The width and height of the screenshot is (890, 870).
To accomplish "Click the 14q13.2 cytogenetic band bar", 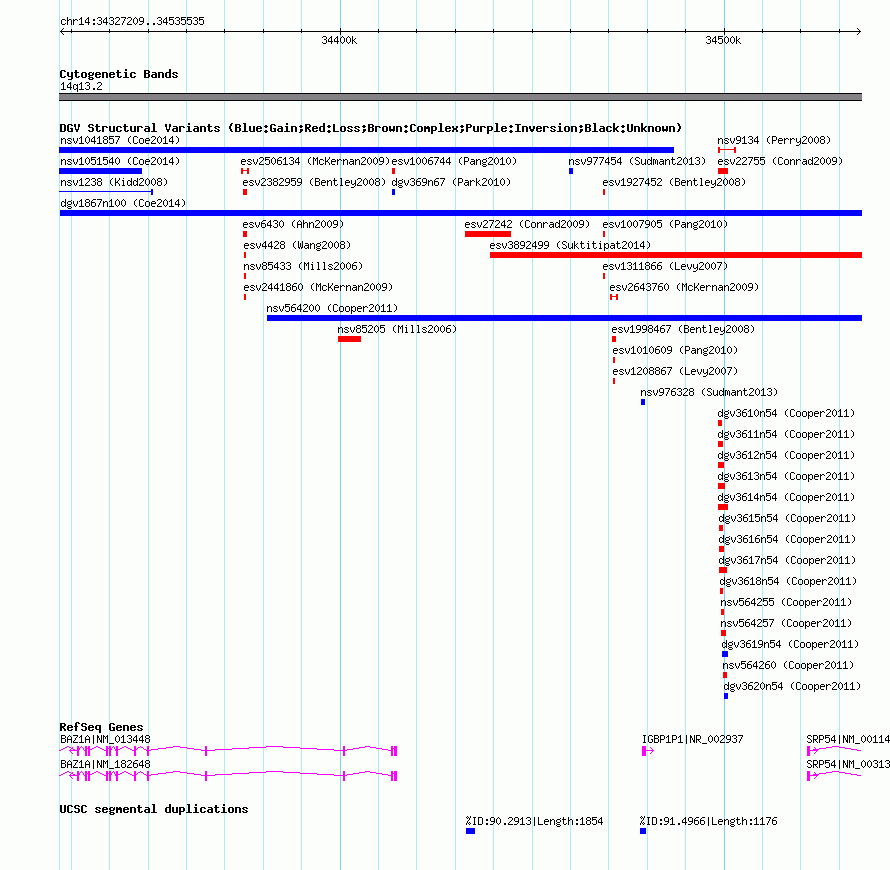I will click(461, 98).
